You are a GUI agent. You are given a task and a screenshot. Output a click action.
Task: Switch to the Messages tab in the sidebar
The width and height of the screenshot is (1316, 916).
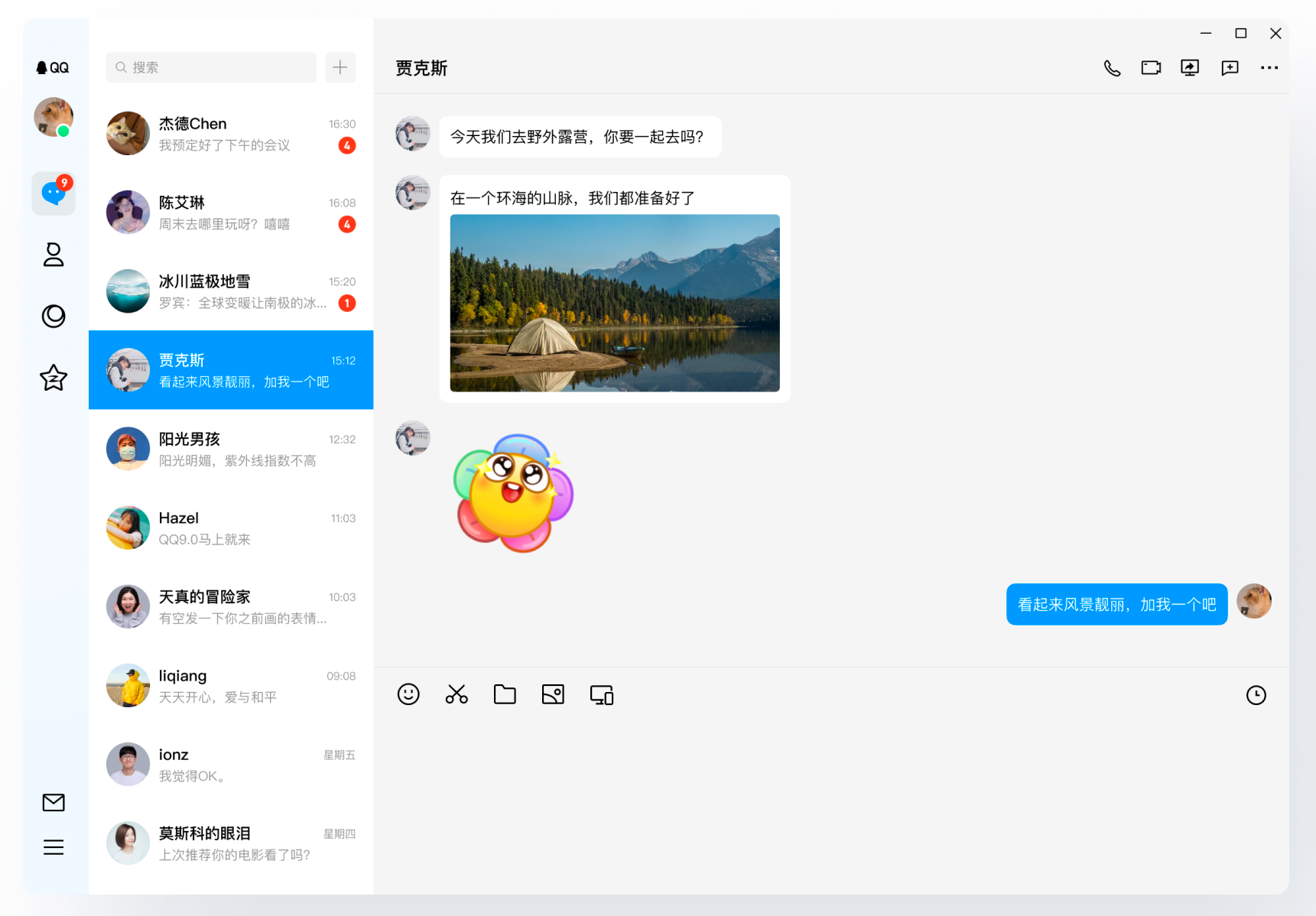pos(54,193)
